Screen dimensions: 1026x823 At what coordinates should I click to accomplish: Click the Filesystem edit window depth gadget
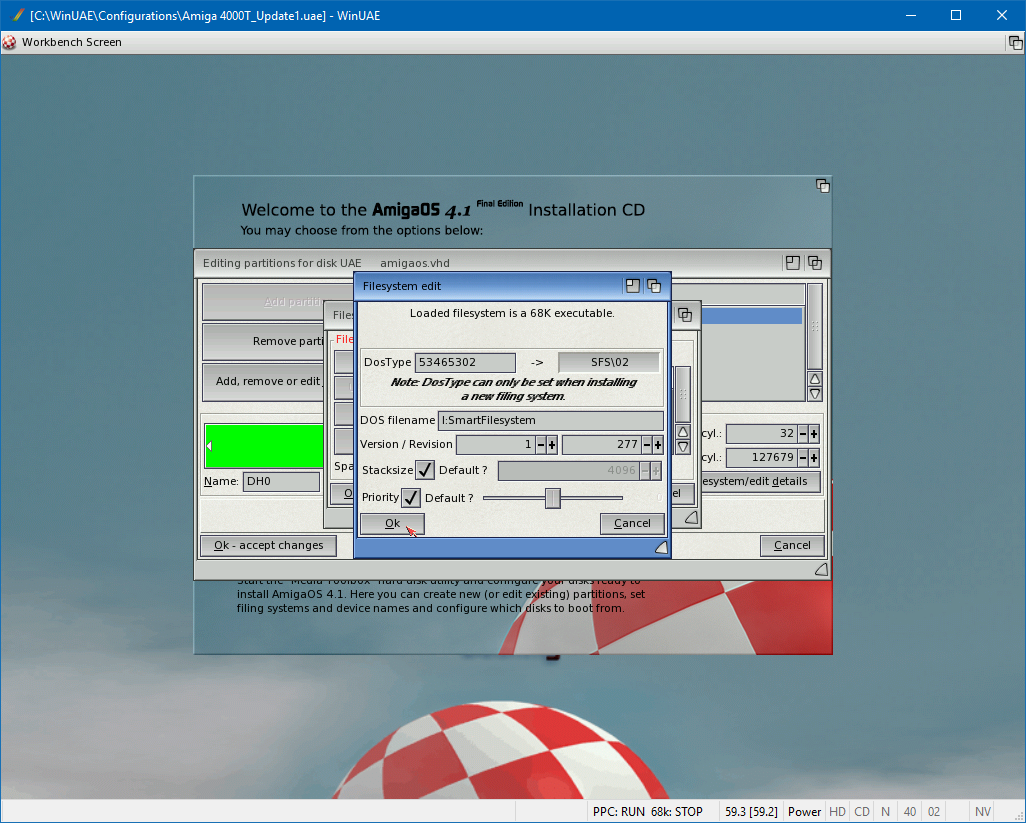(653, 286)
